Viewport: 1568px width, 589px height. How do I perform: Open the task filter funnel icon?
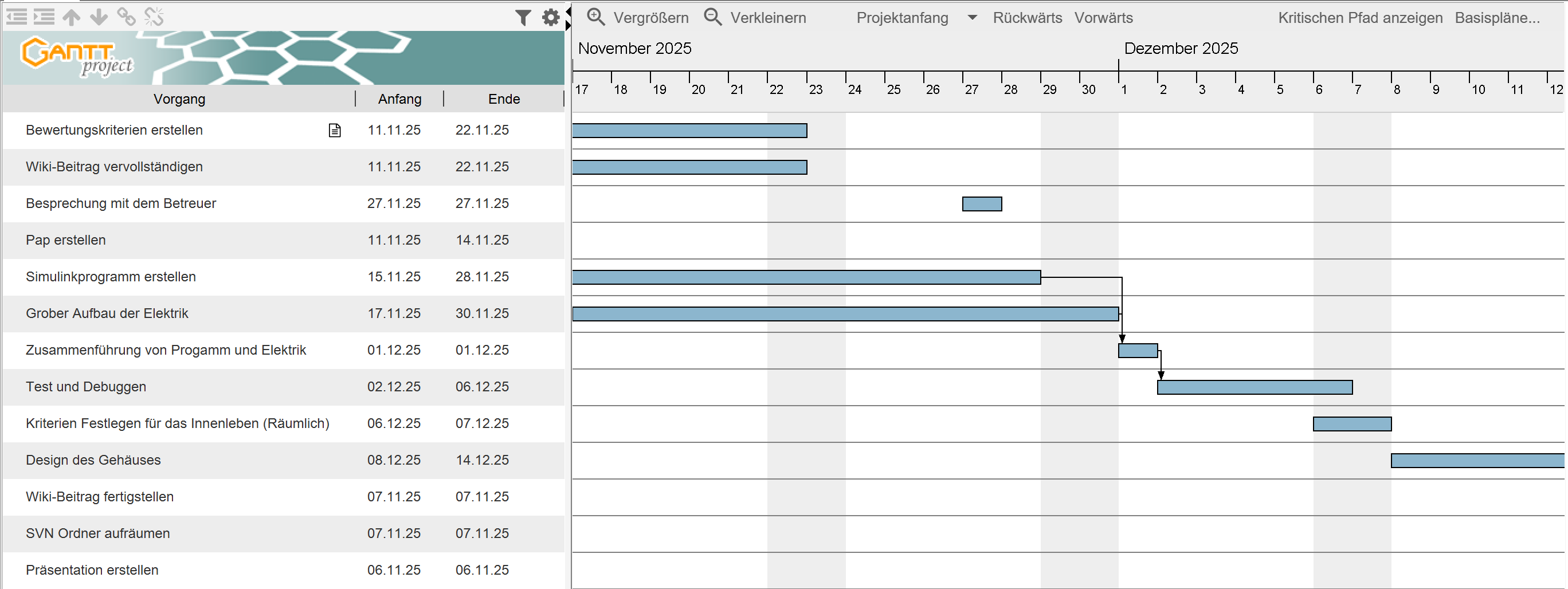[x=522, y=18]
